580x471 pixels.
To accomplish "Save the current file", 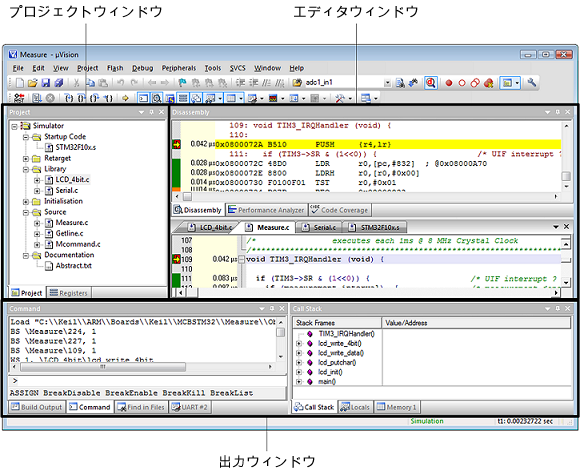I will [x=45, y=83].
